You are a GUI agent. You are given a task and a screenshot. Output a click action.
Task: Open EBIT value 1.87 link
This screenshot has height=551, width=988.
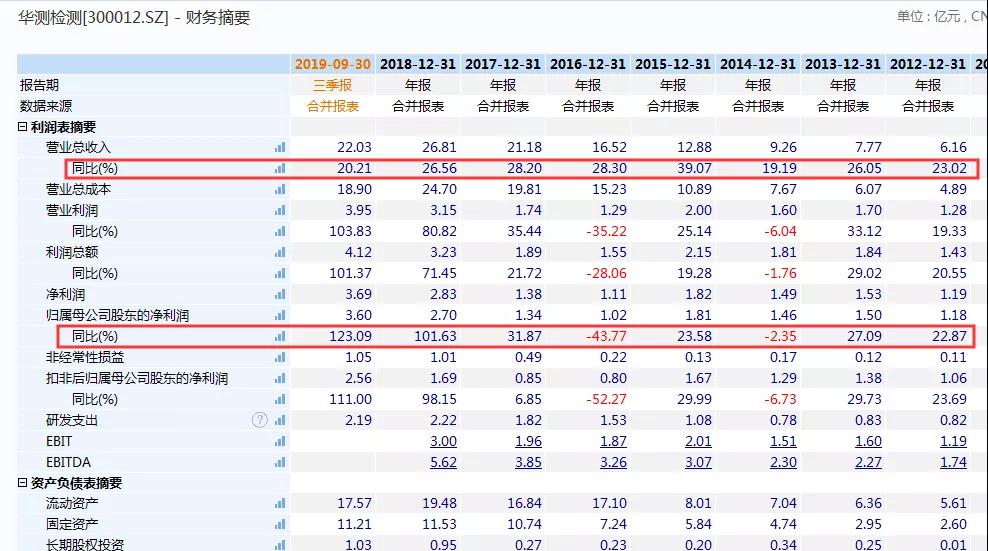[x=613, y=441]
